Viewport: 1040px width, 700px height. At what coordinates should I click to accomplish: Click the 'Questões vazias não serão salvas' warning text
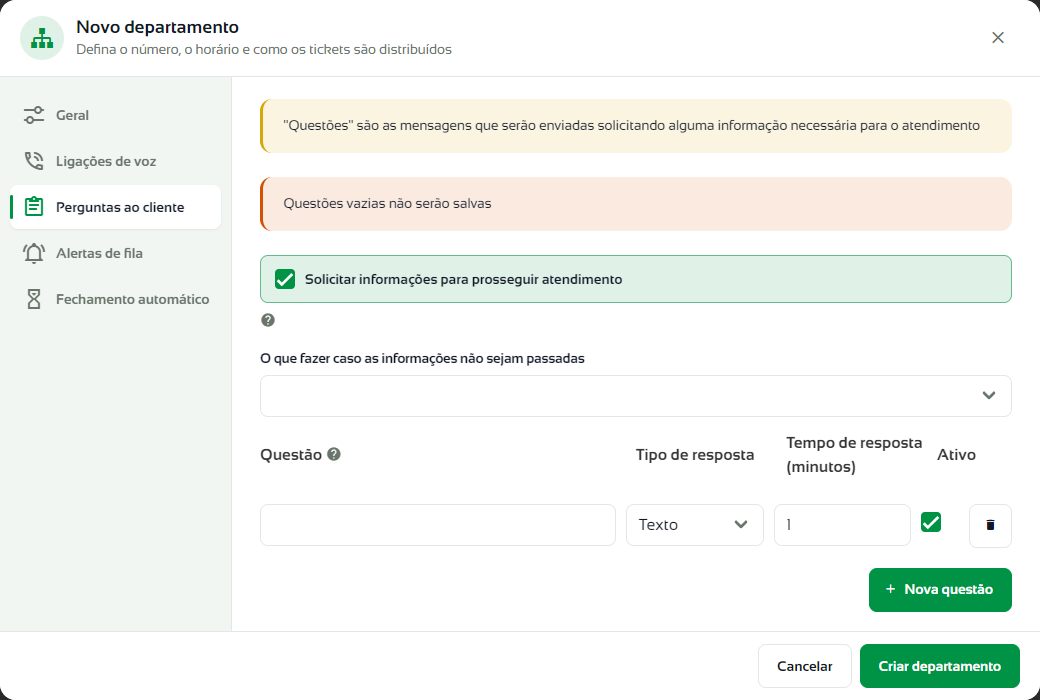pyautogui.click(x=387, y=204)
